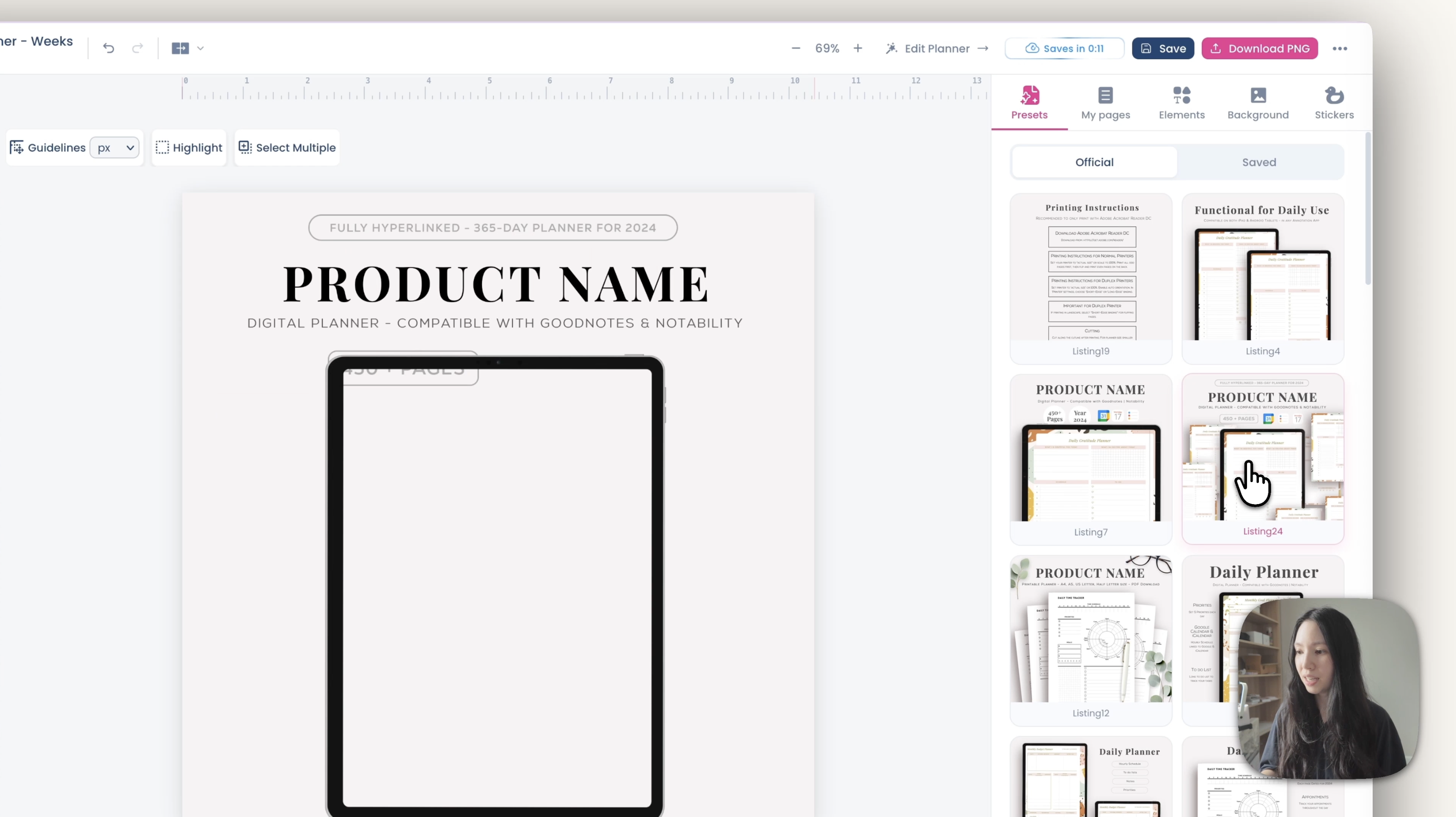Open the px units dropdown
The image size is (1456, 817).
(x=115, y=148)
